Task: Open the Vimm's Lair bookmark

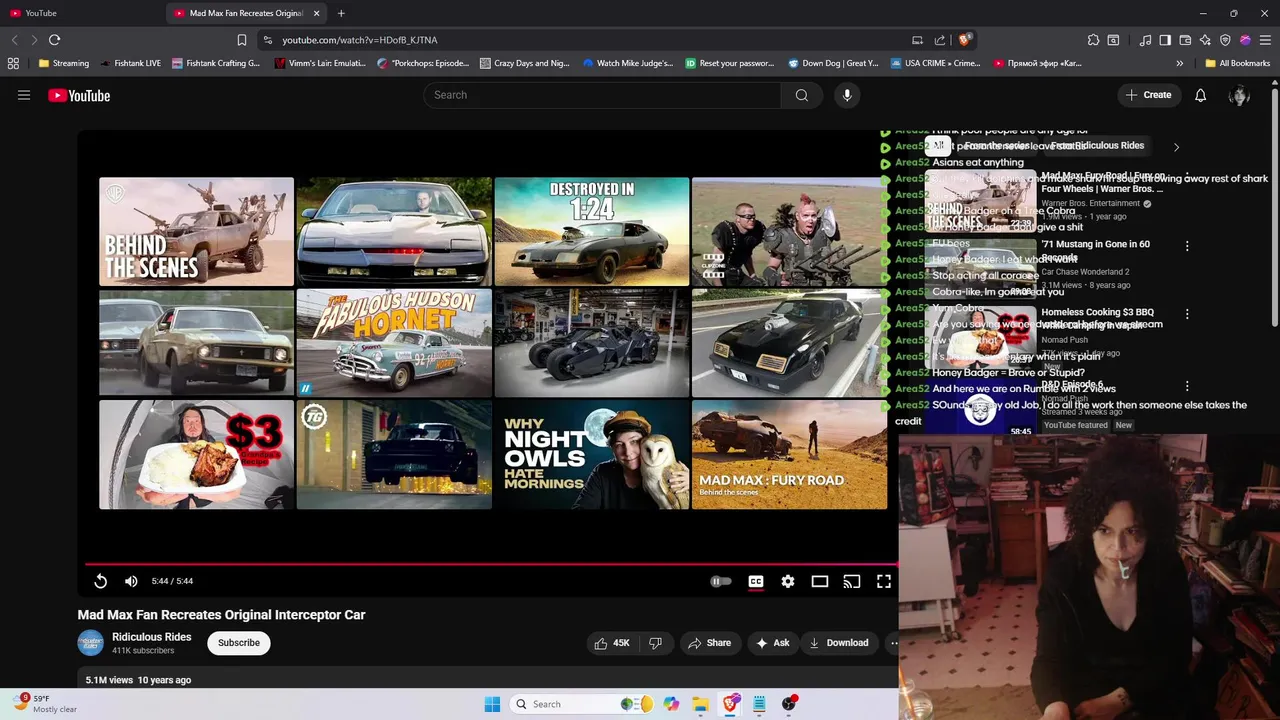Action: [x=320, y=63]
